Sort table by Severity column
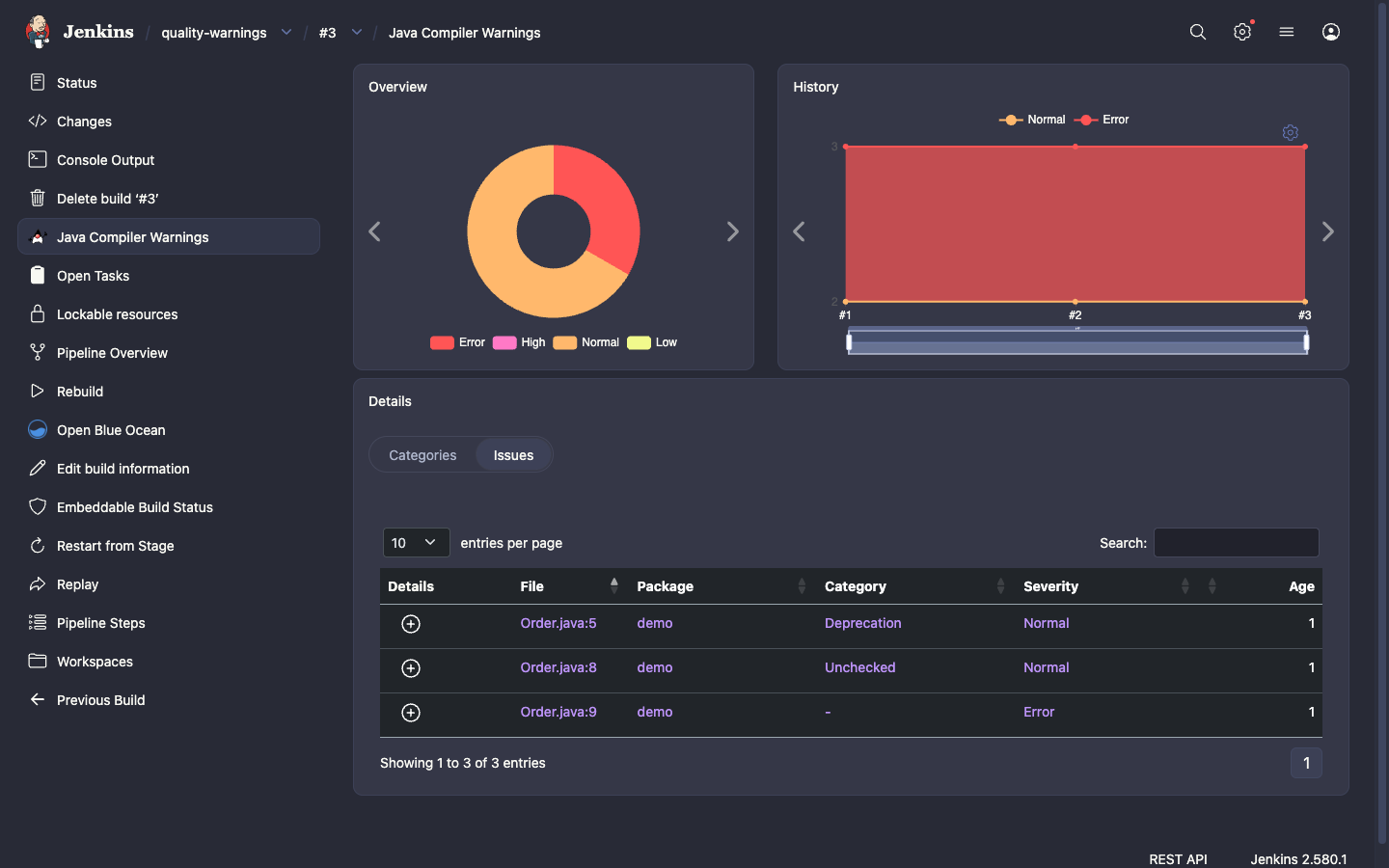Screen dimensions: 1389x868 coord(1106,586)
